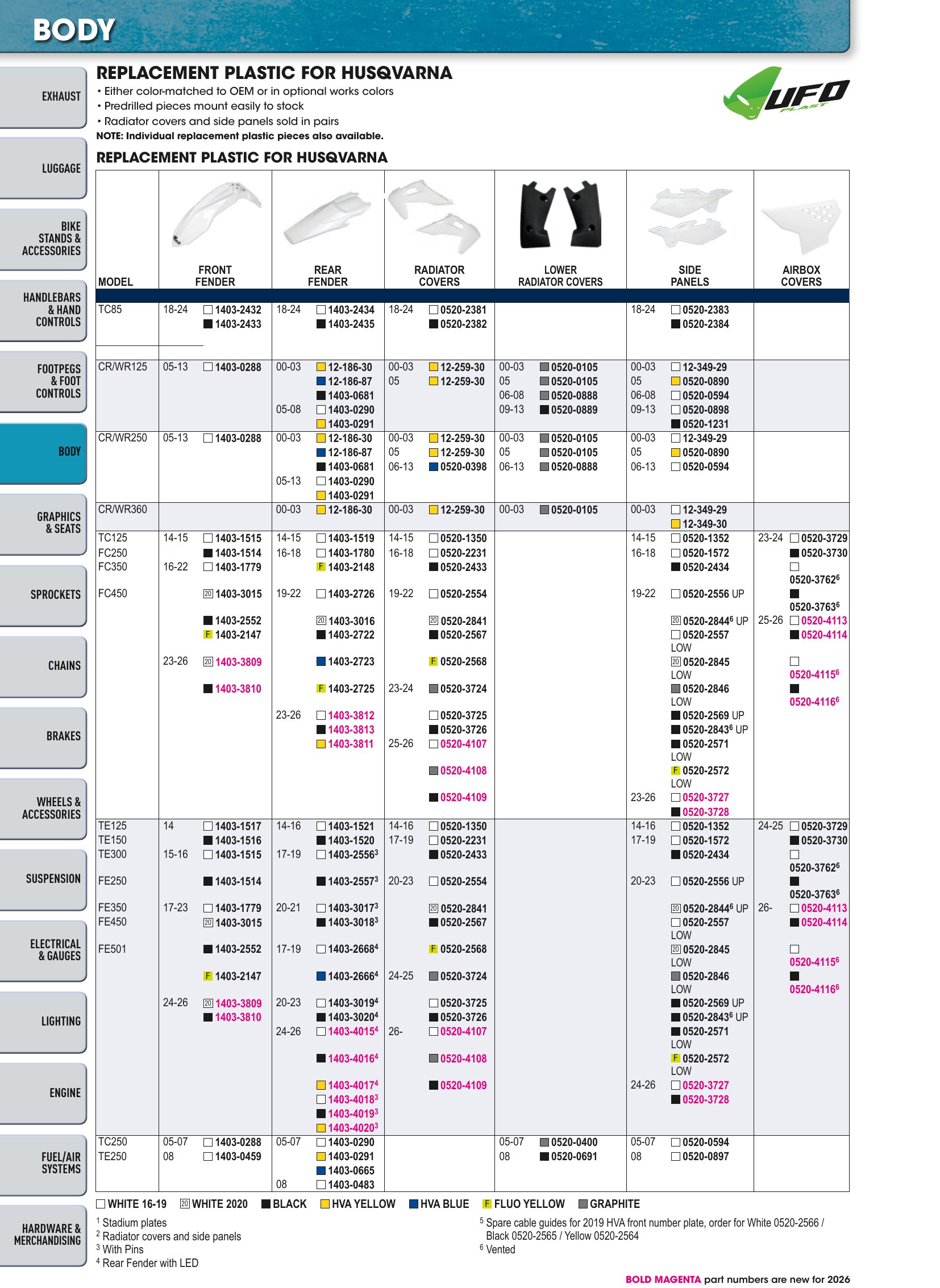The image size is (940, 1288).
Task: Select the CR/WR360 model row label
Action: click(122, 510)
